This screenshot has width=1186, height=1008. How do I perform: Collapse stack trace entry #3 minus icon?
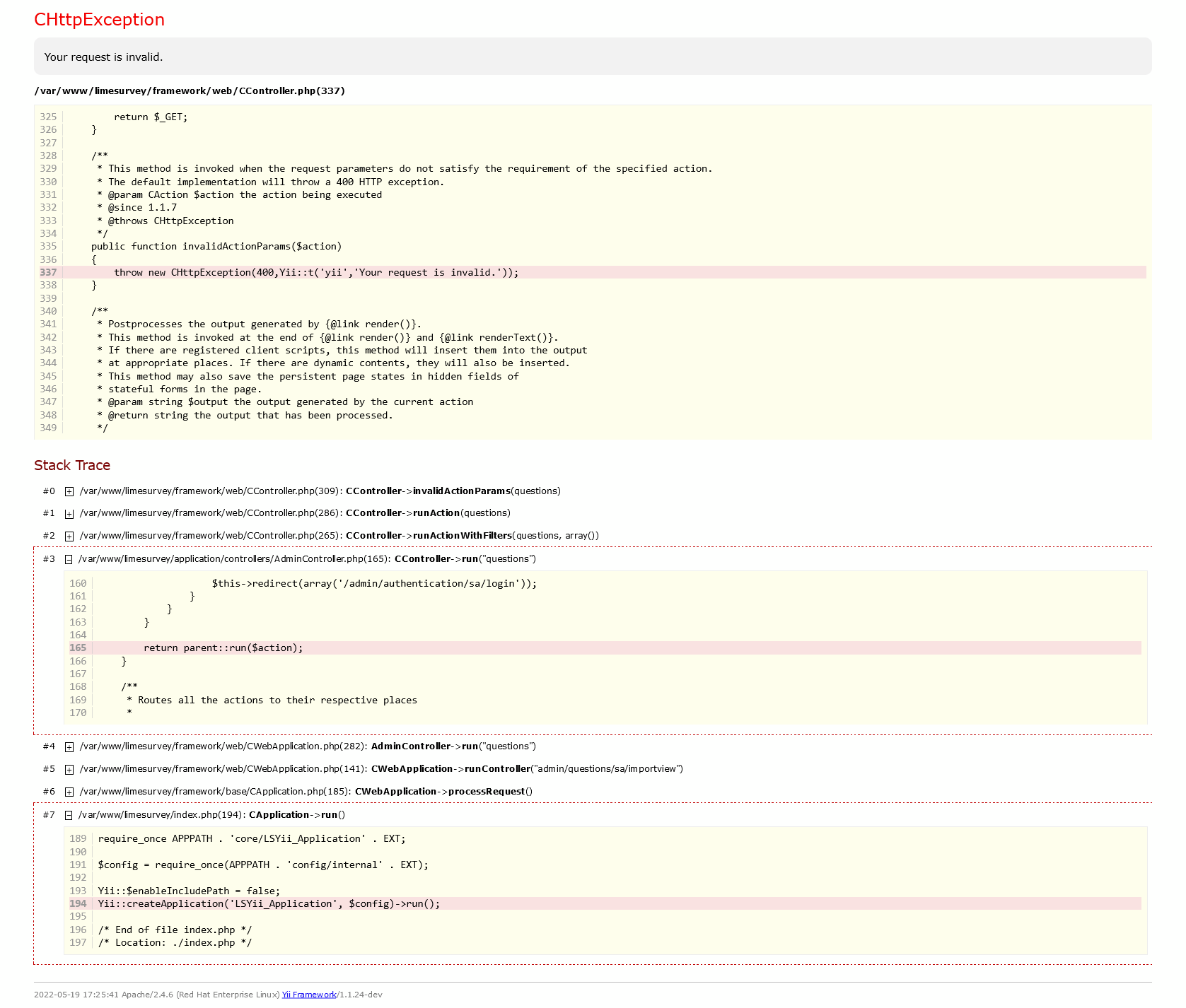coord(69,559)
